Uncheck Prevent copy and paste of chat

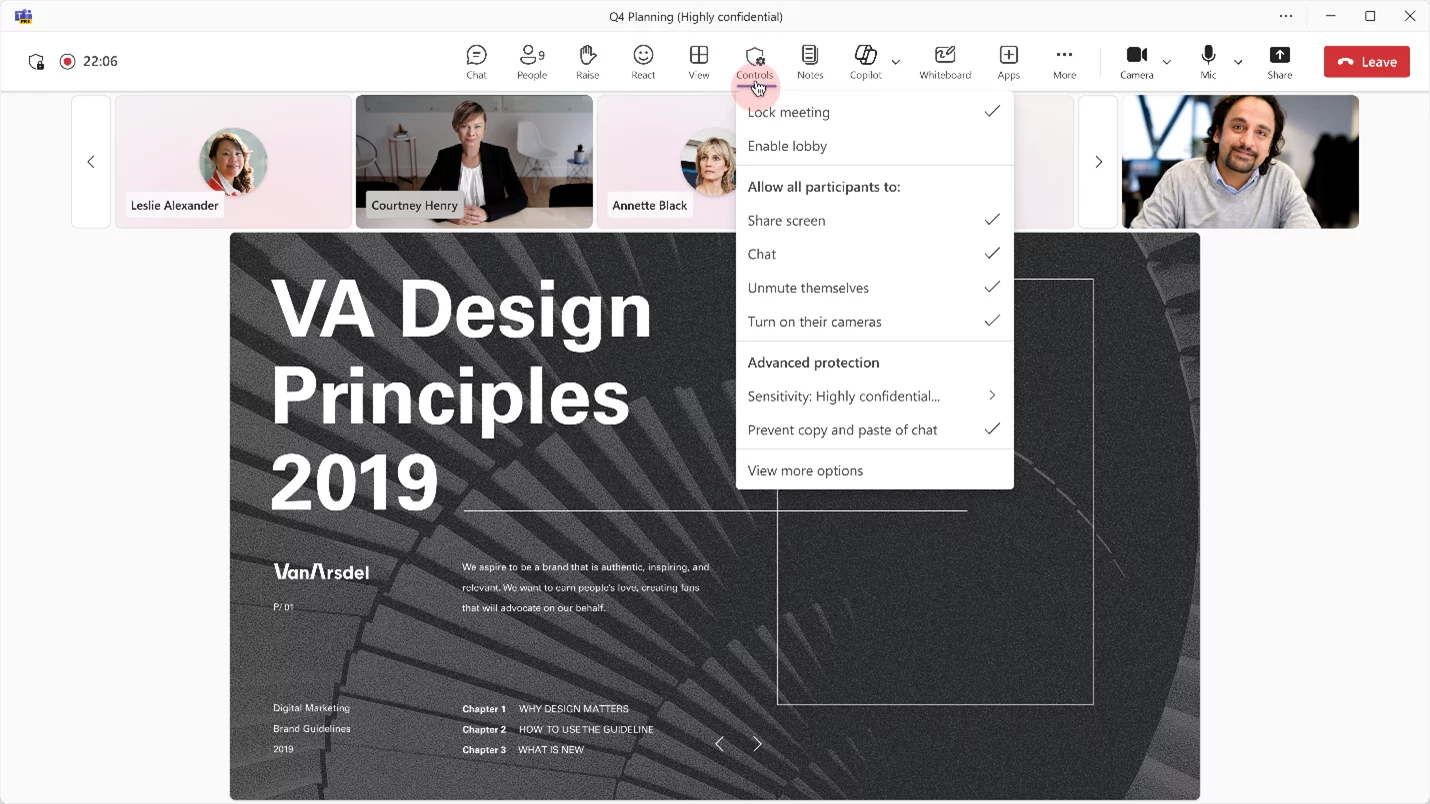click(873, 430)
